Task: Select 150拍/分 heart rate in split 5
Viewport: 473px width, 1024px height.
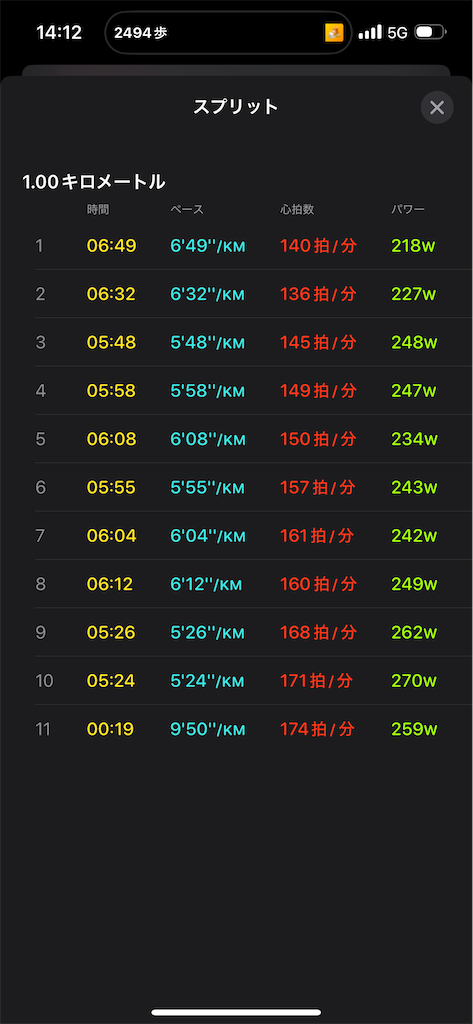Action: coord(318,440)
